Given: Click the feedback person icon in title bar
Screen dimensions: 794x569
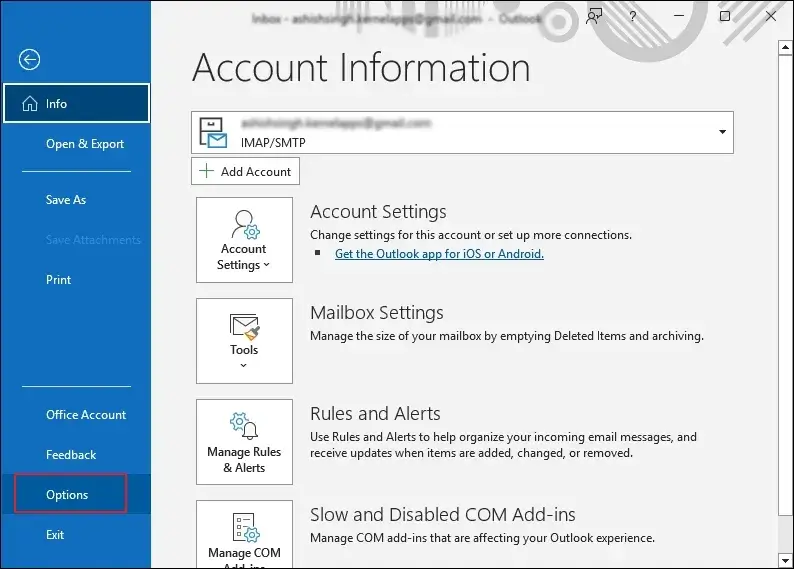Looking at the screenshot, I should tap(593, 16).
